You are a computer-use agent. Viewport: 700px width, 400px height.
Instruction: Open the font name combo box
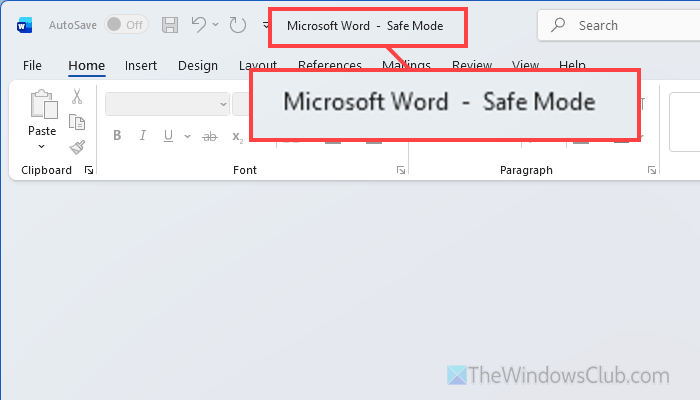point(167,104)
